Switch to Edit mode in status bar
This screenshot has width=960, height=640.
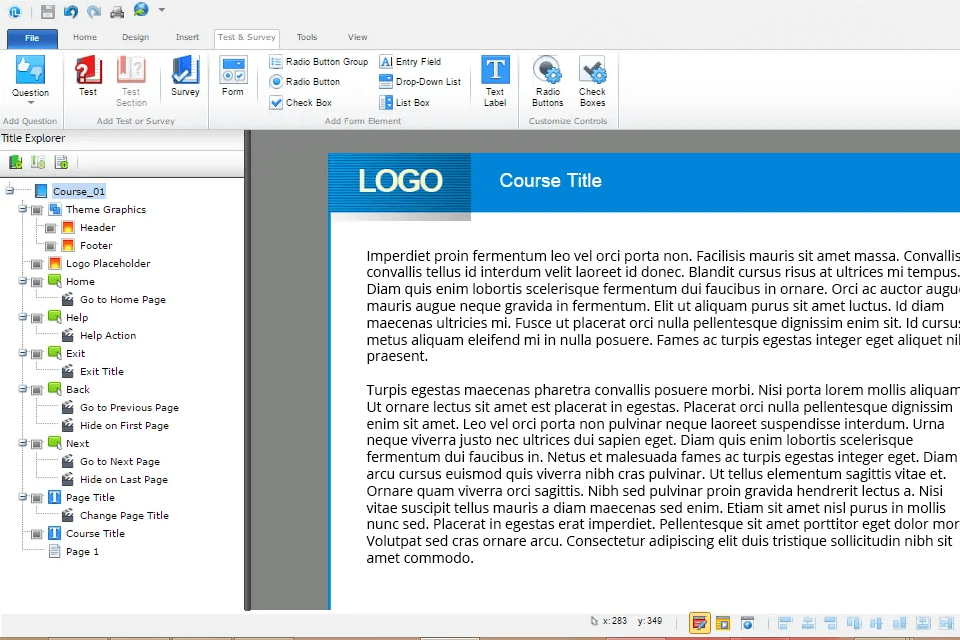tap(699, 623)
